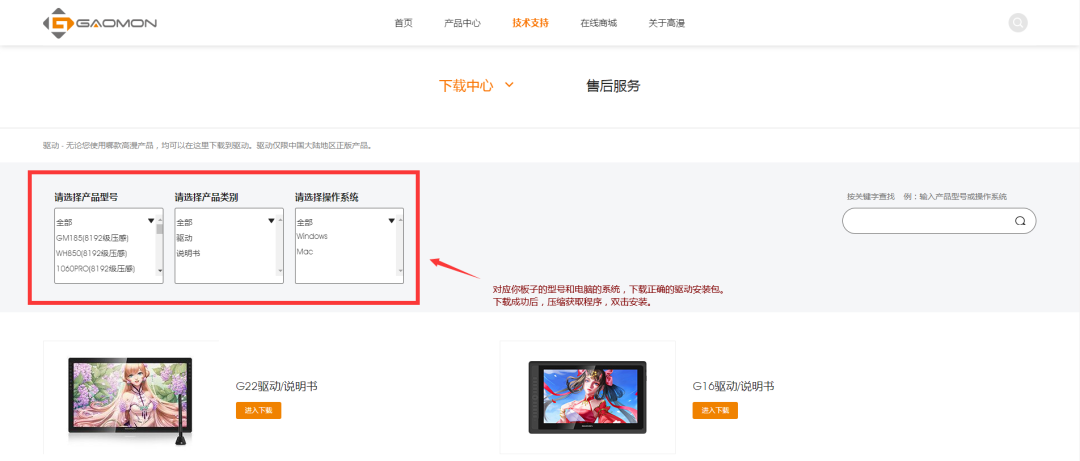The height and width of the screenshot is (461, 1080).
Task: Open the product category dropdown arrow
Action: pos(271,221)
